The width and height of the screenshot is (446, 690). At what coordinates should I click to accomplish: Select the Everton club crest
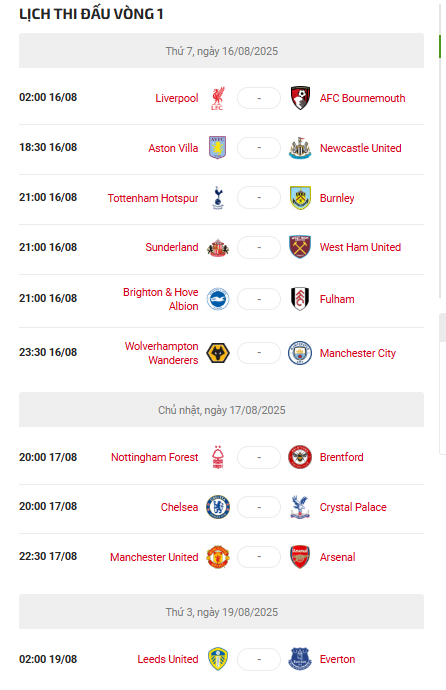[x=300, y=659]
